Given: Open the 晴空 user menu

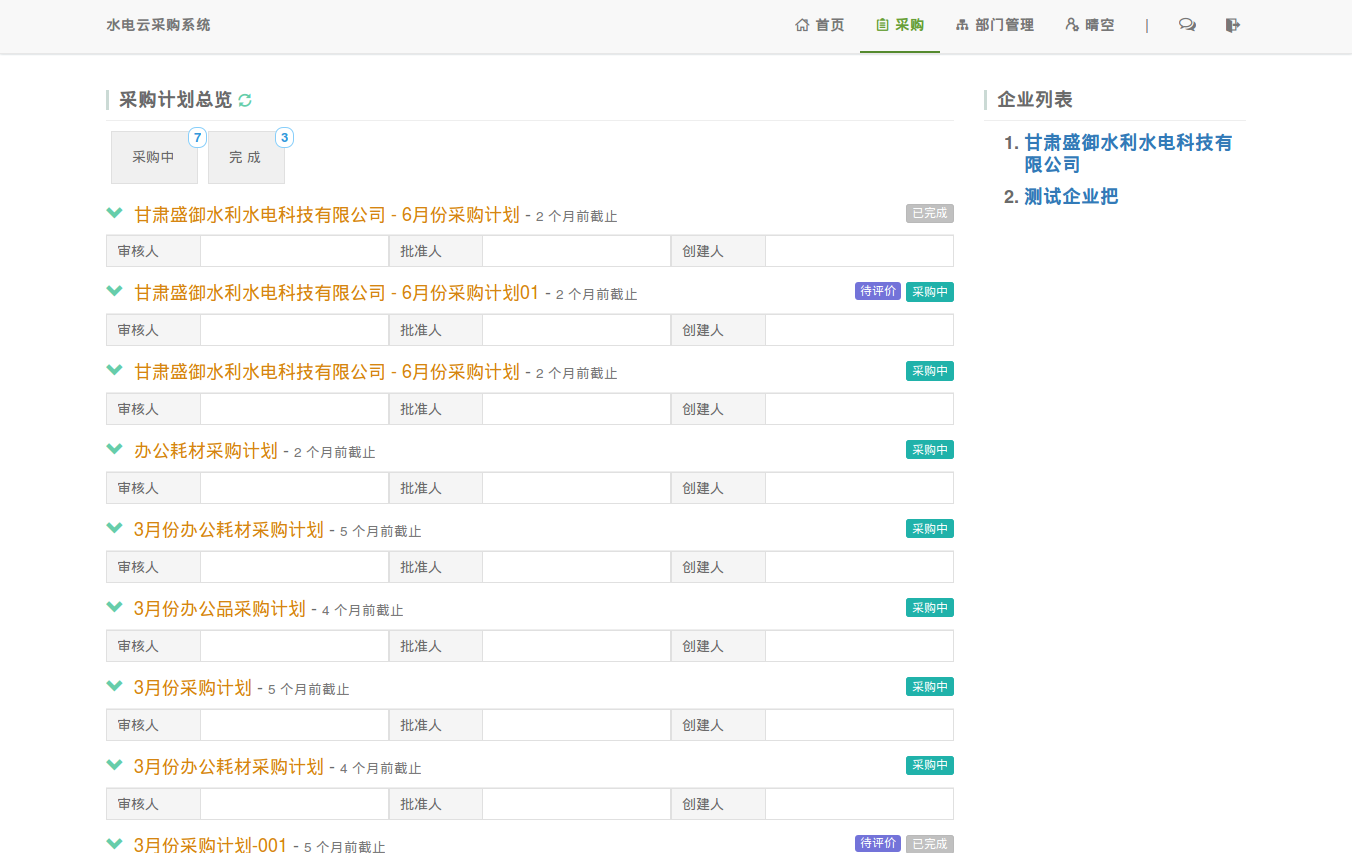Looking at the screenshot, I should pos(1090,25).
